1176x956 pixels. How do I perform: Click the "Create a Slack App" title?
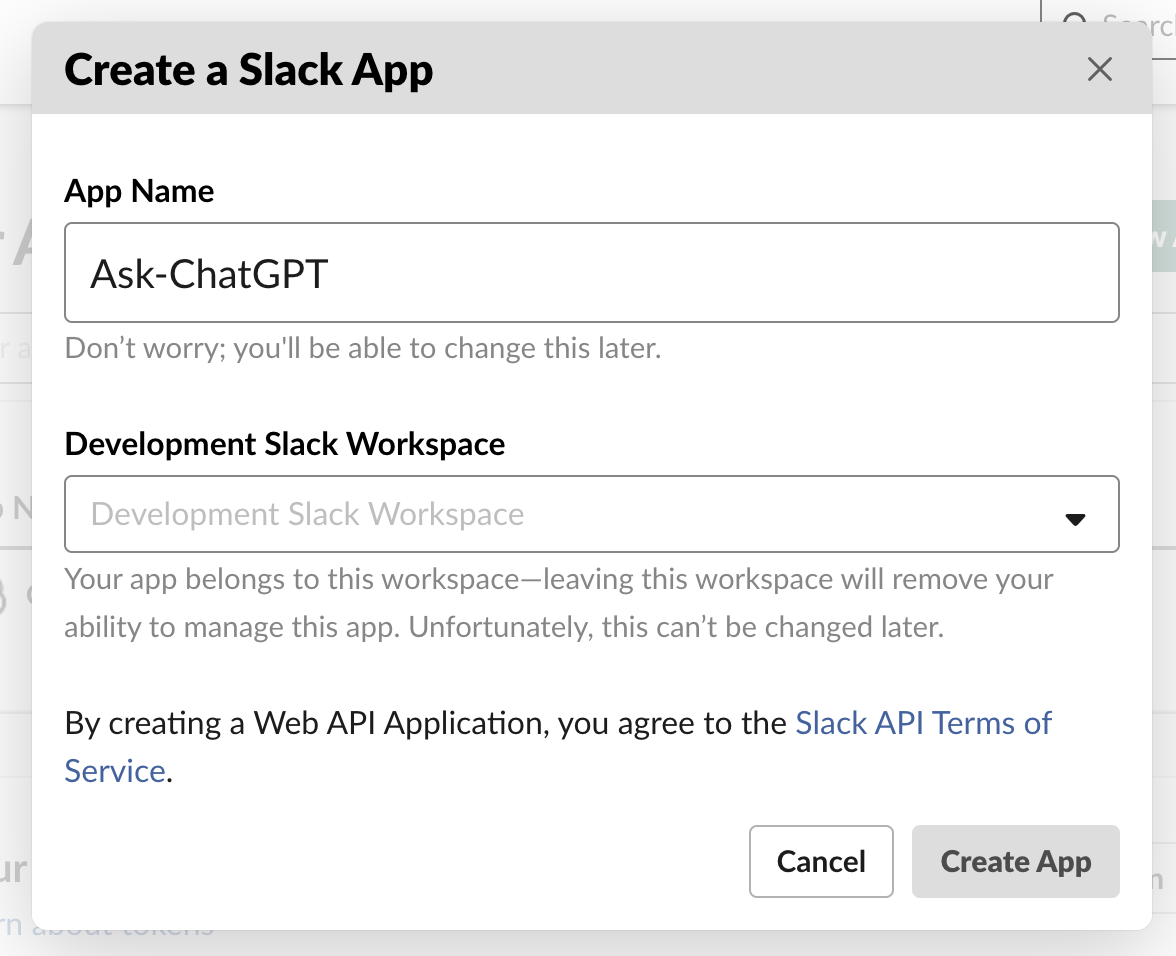248,71
